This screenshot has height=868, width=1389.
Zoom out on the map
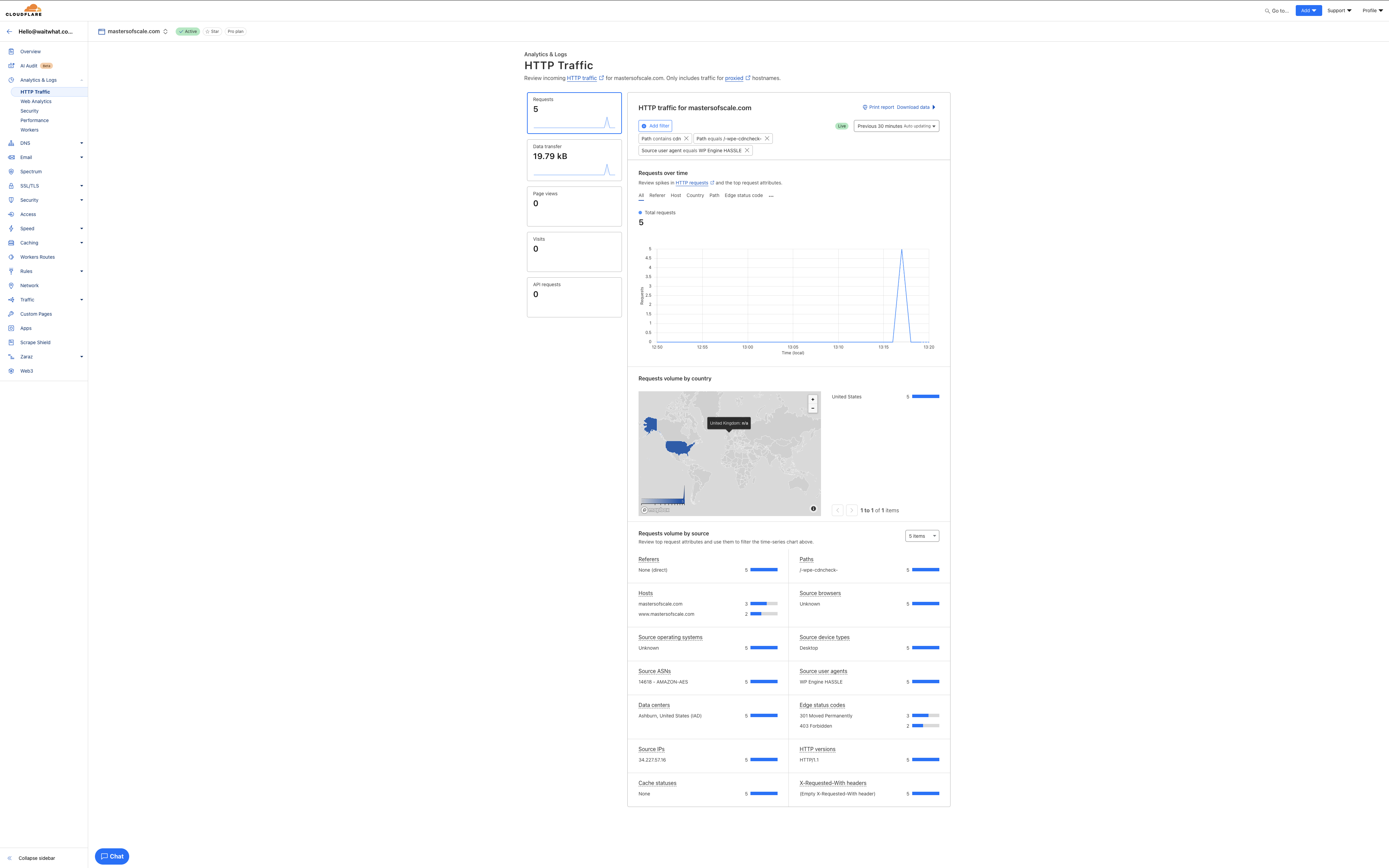812,408
